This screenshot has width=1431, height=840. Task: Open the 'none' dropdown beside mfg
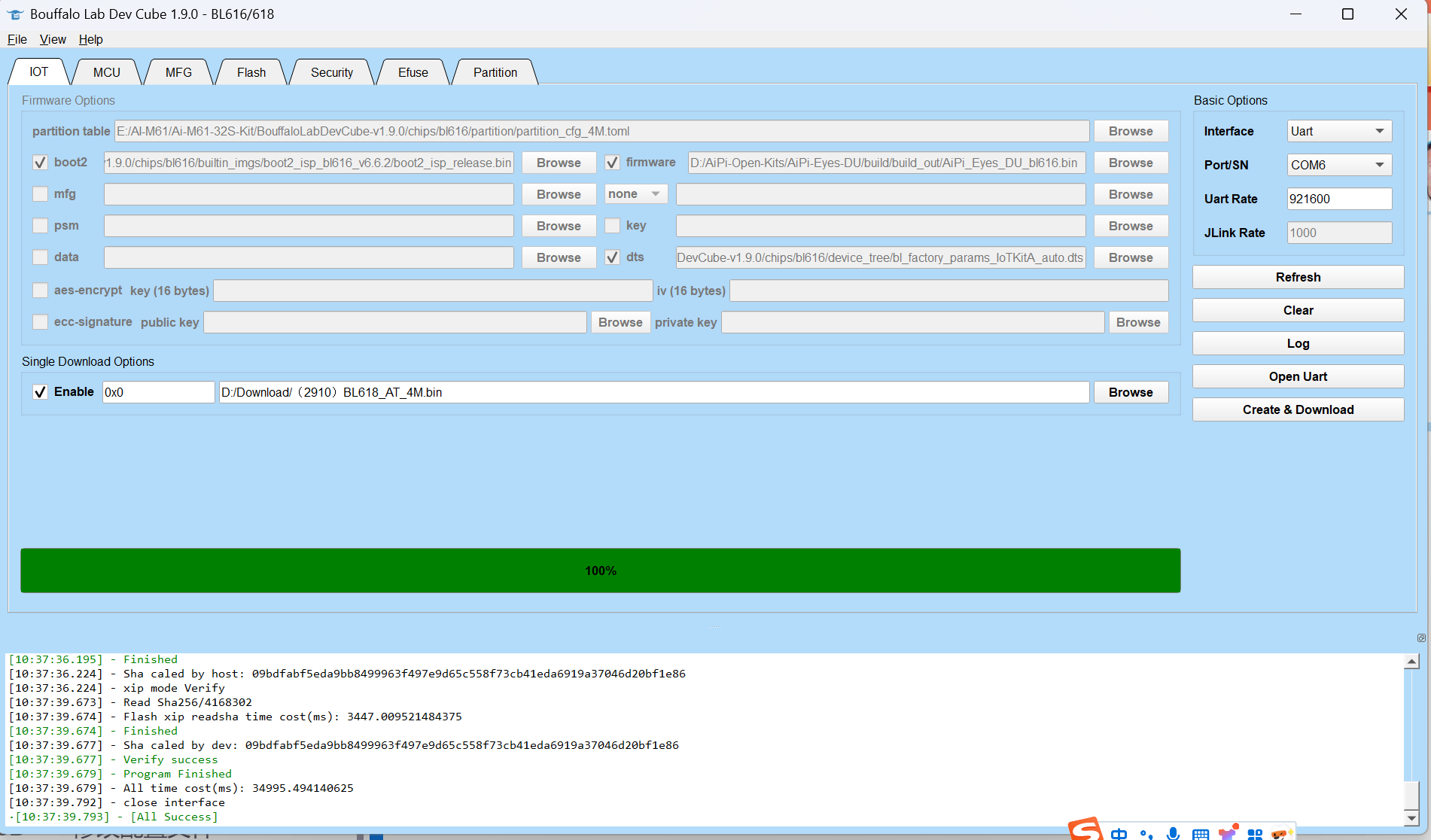tap(635, 194)
